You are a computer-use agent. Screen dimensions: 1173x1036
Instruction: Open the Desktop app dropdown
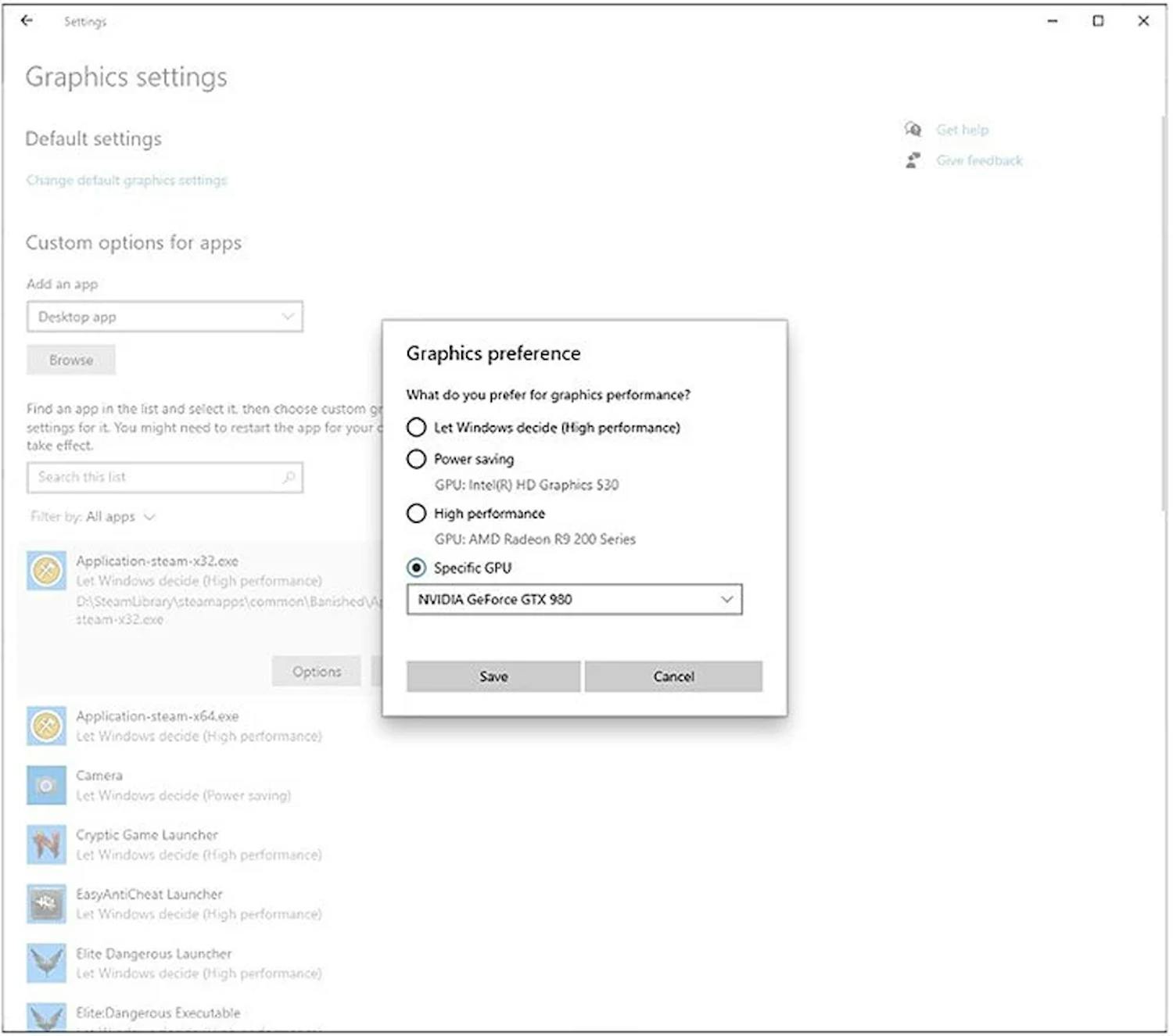tap(164, 317)
